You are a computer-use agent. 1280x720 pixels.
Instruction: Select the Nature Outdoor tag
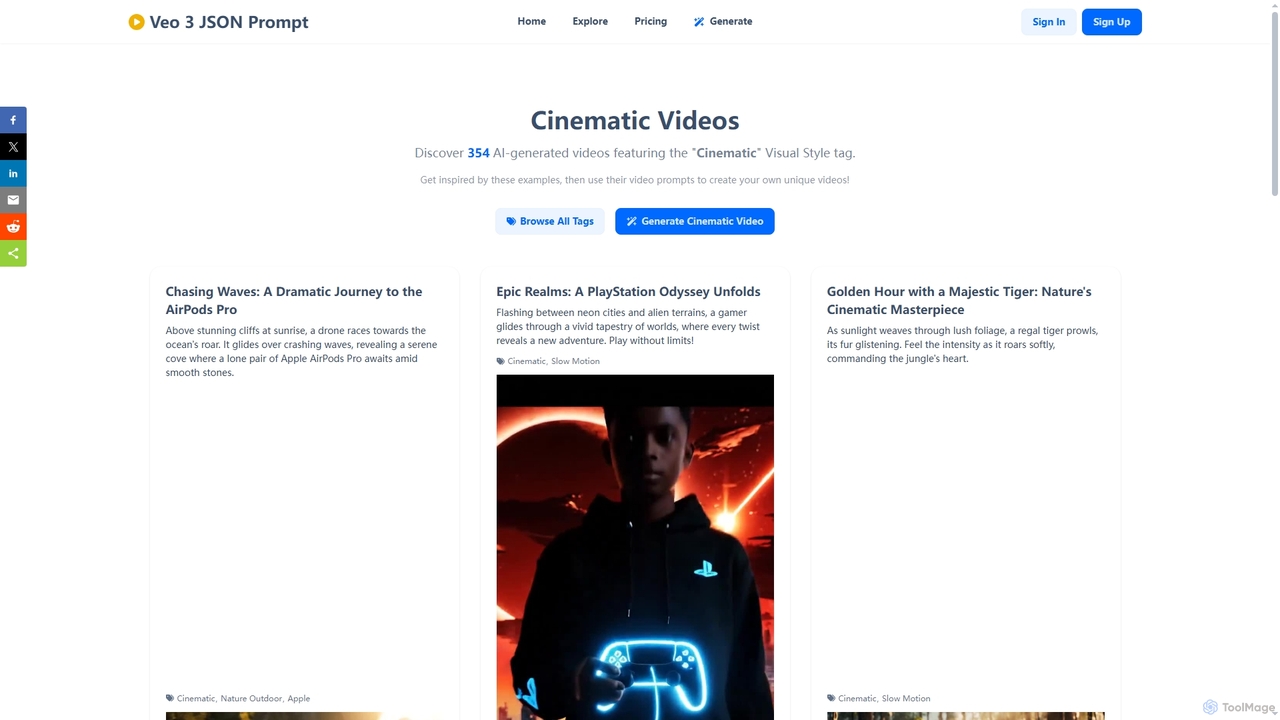pyautogui.click(x=251, y=698)
